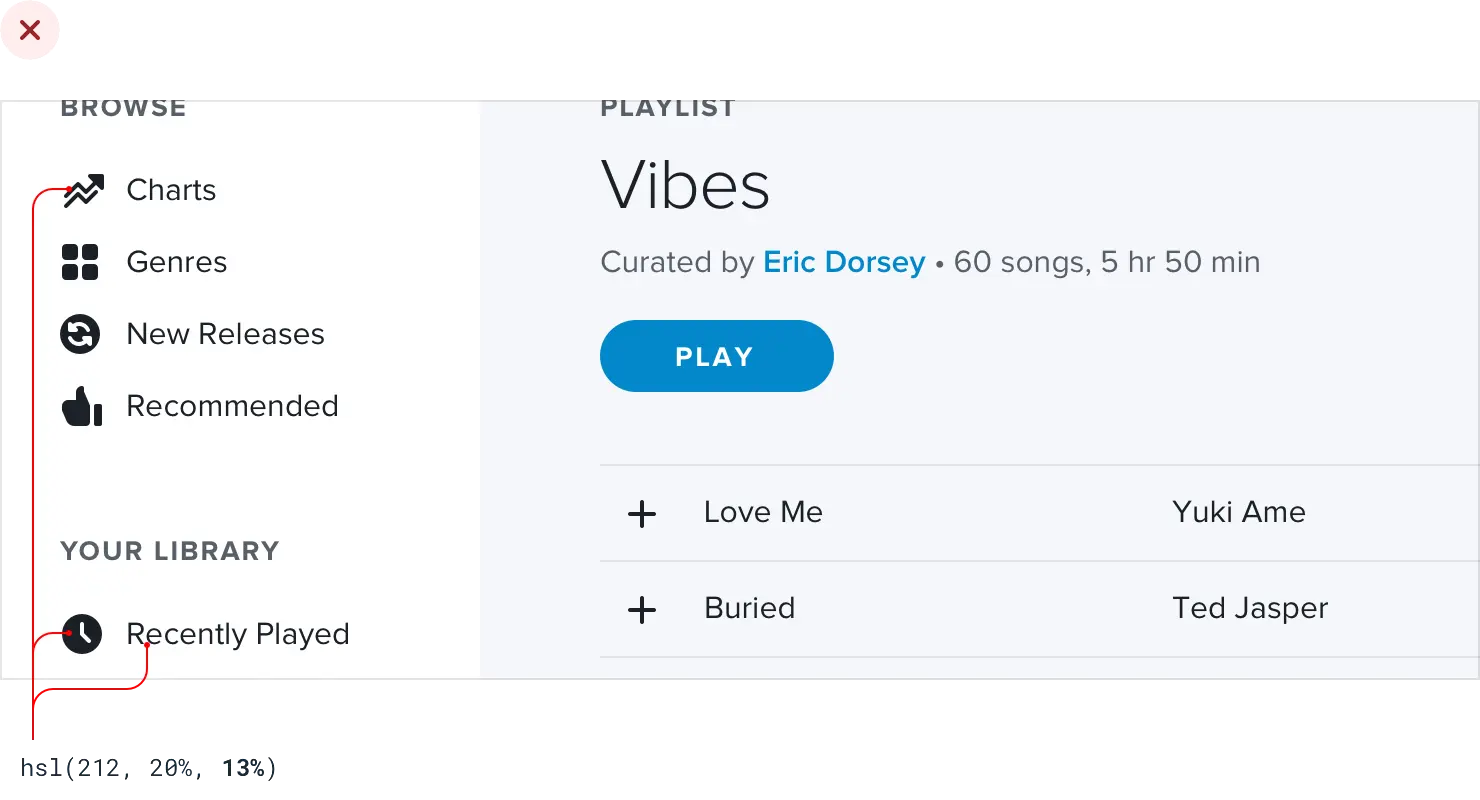Click the hsl color value annotation text
1480x800 pixels.
pos(150,768)
